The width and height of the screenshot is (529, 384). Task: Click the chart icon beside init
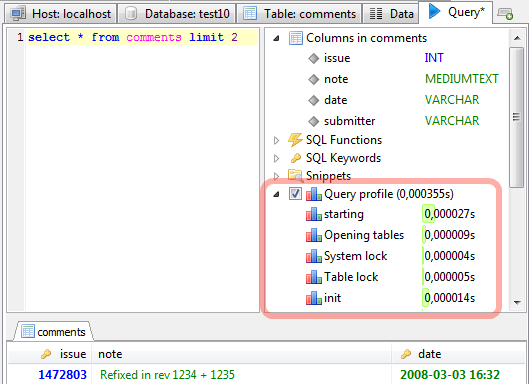[x=314, y=298]
